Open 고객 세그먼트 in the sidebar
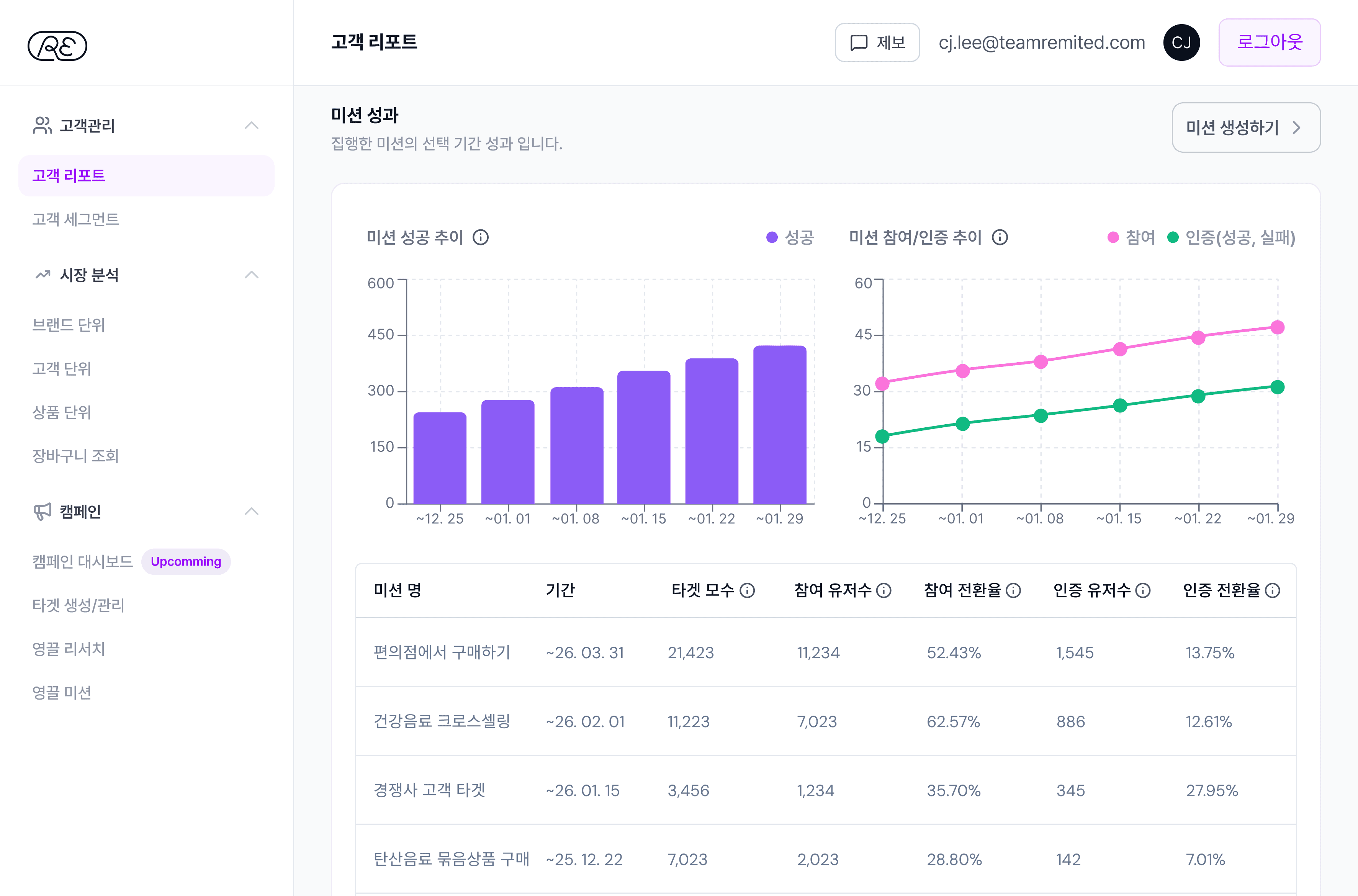 [x=75, y=219]
